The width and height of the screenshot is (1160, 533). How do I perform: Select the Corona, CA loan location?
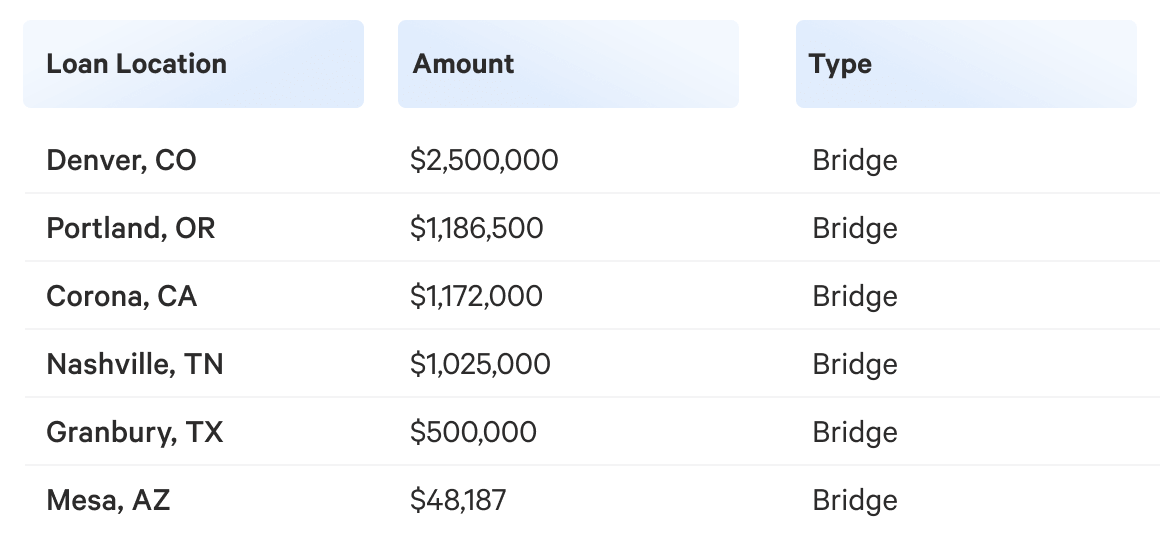tap(122, 296)
